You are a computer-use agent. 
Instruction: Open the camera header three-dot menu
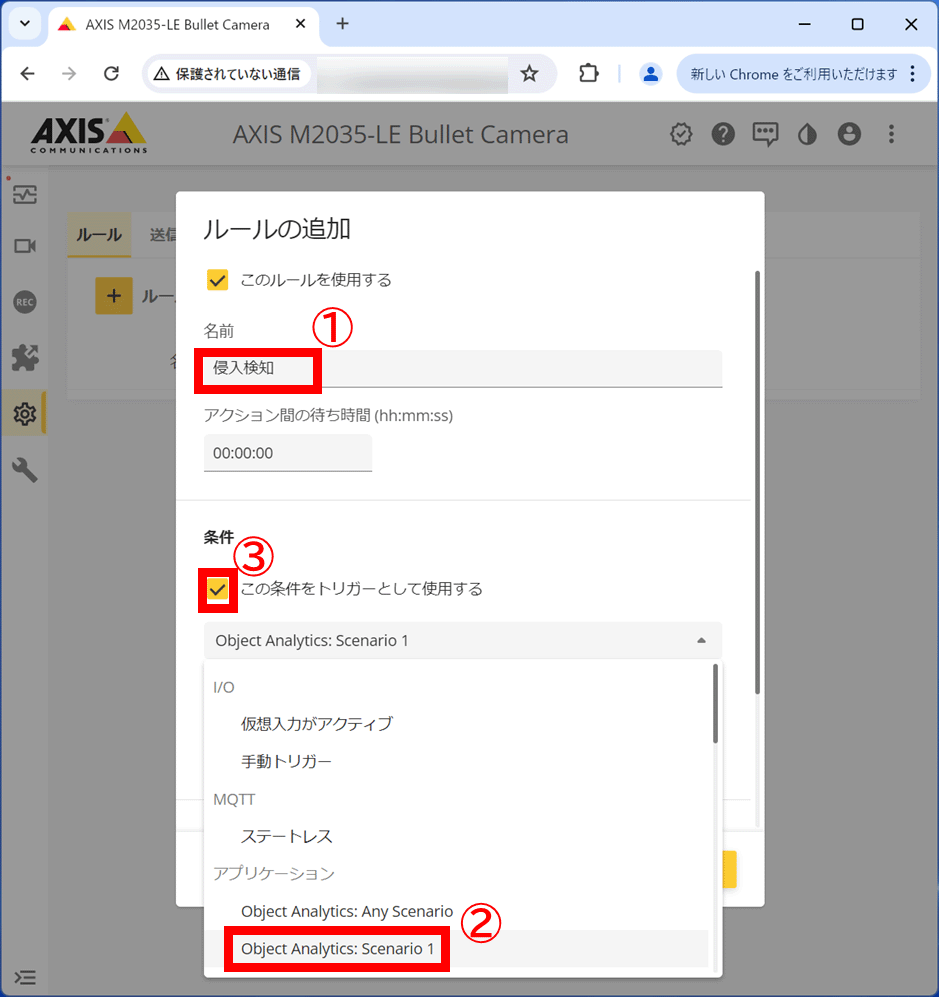891,134
